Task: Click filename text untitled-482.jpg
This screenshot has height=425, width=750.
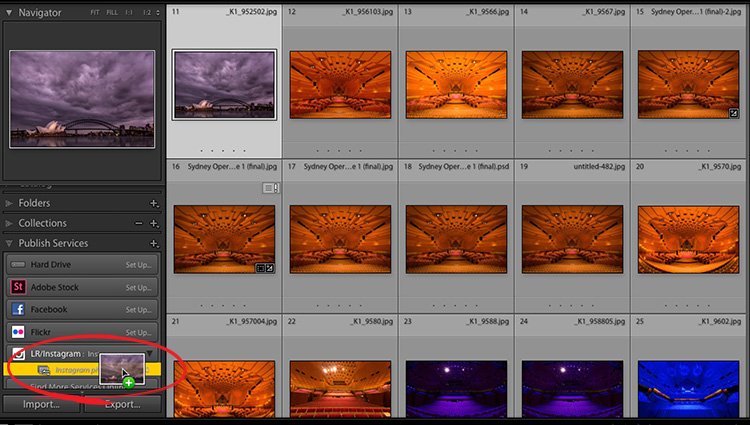Action: pos(599,166)
